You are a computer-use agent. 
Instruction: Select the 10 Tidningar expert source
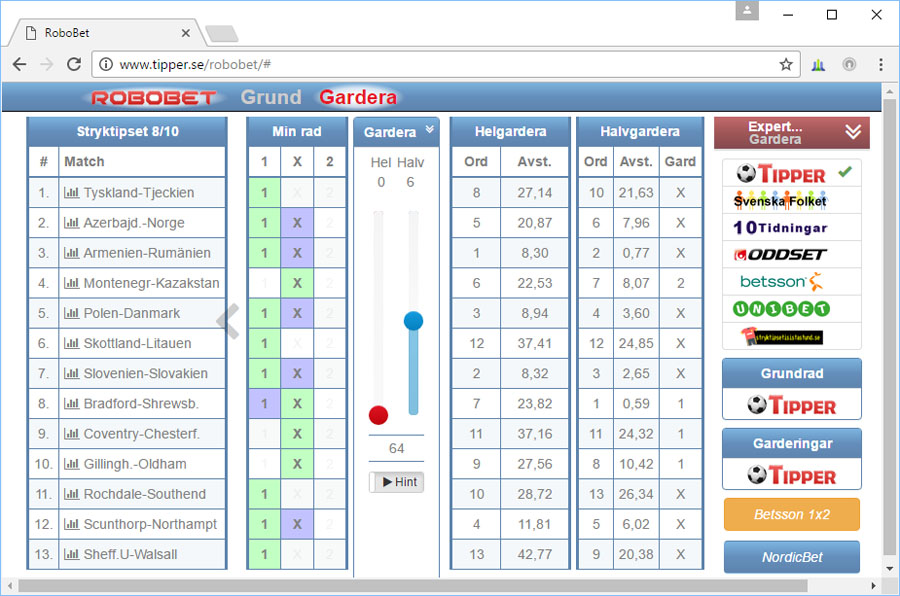[x=792, y=227]
